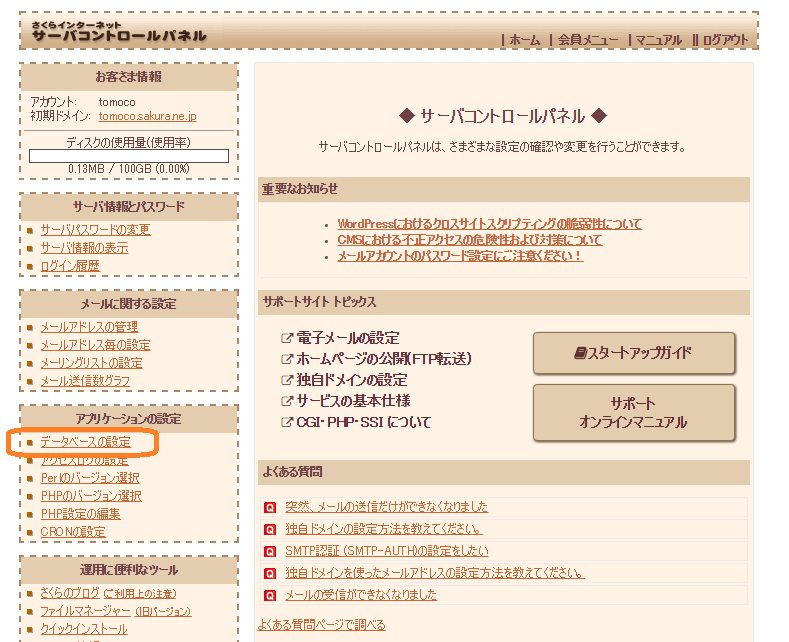
Task: Open 旧バージョン file manager link
Action: point(163,612)
